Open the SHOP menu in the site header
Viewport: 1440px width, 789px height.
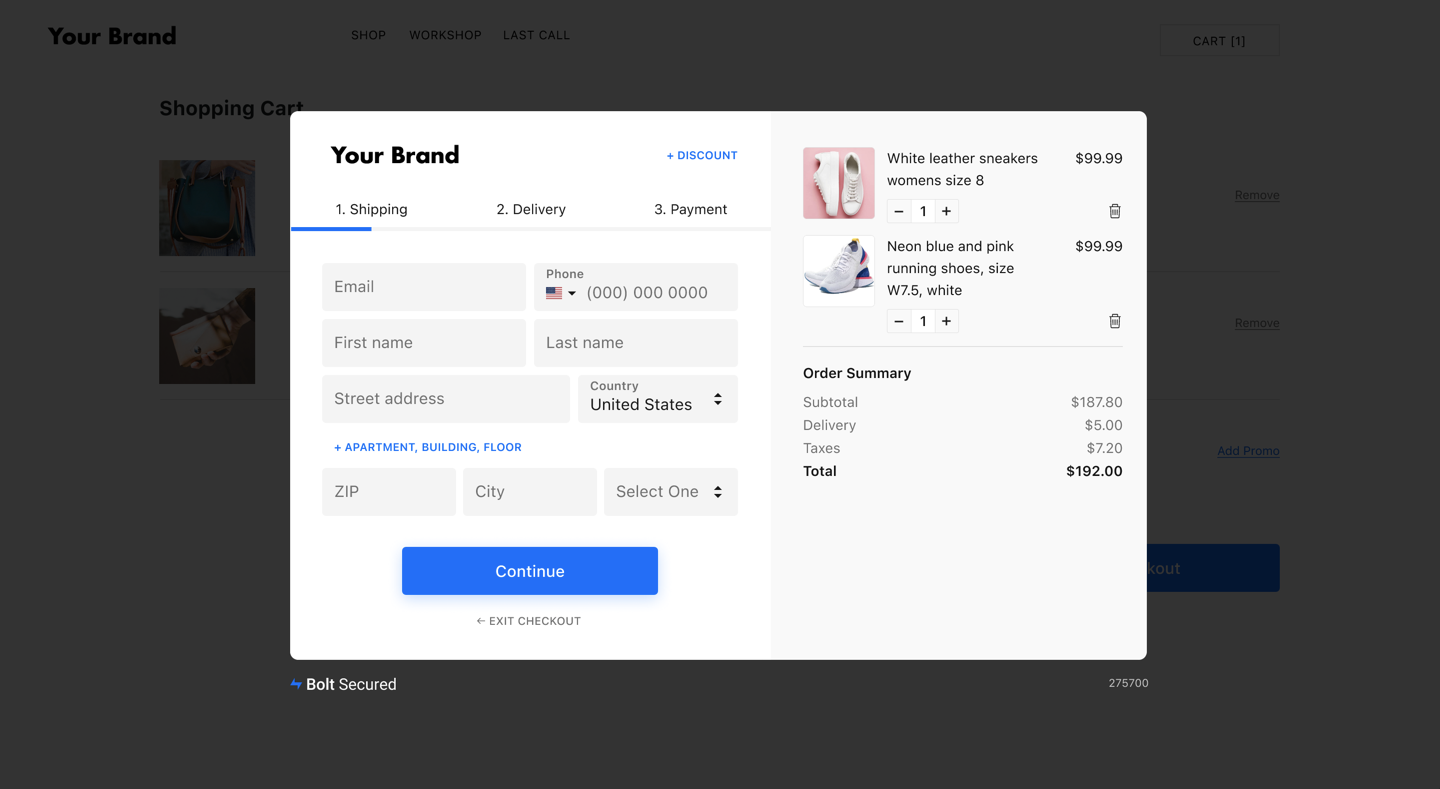click(x=368, y=35)
